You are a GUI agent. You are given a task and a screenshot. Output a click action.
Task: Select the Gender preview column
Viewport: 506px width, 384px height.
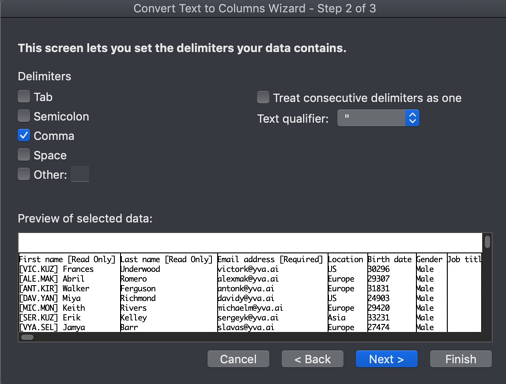[x=431, y=293]
